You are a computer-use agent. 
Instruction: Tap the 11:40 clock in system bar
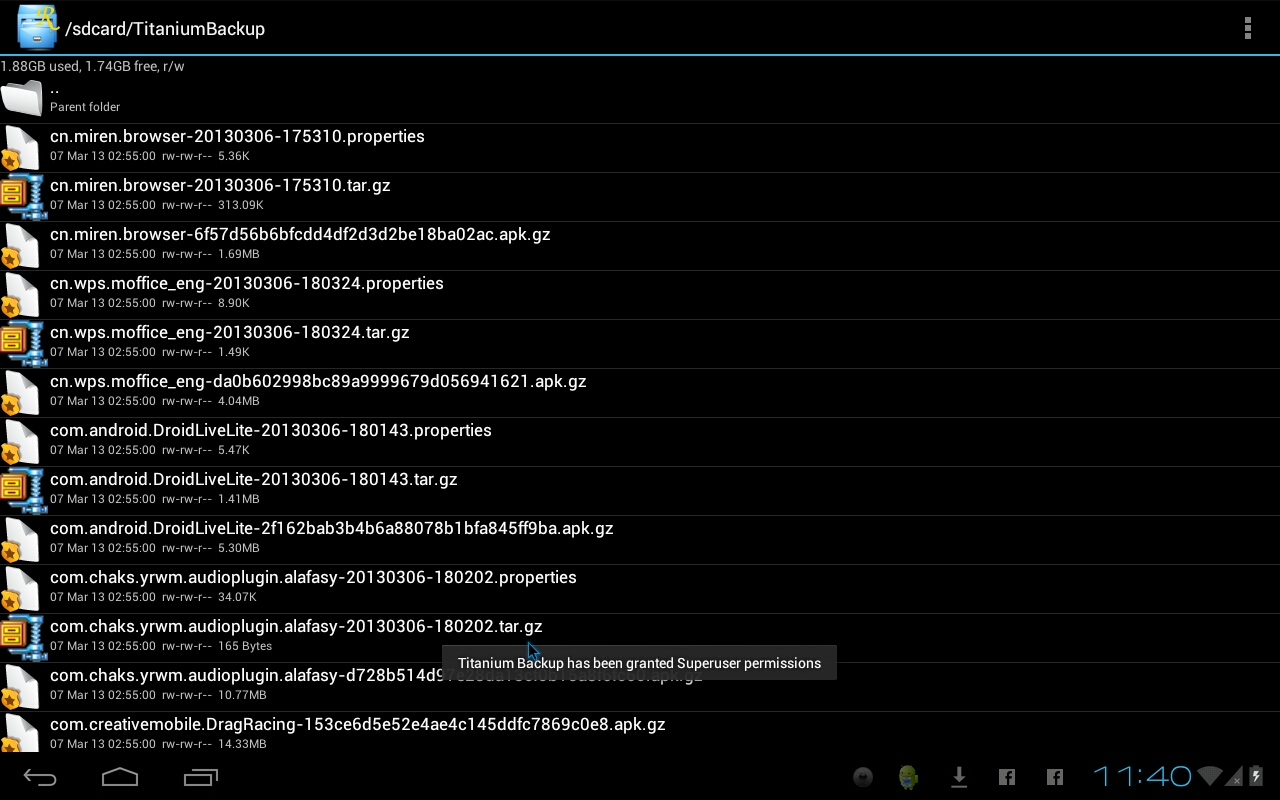(1142, 776)
